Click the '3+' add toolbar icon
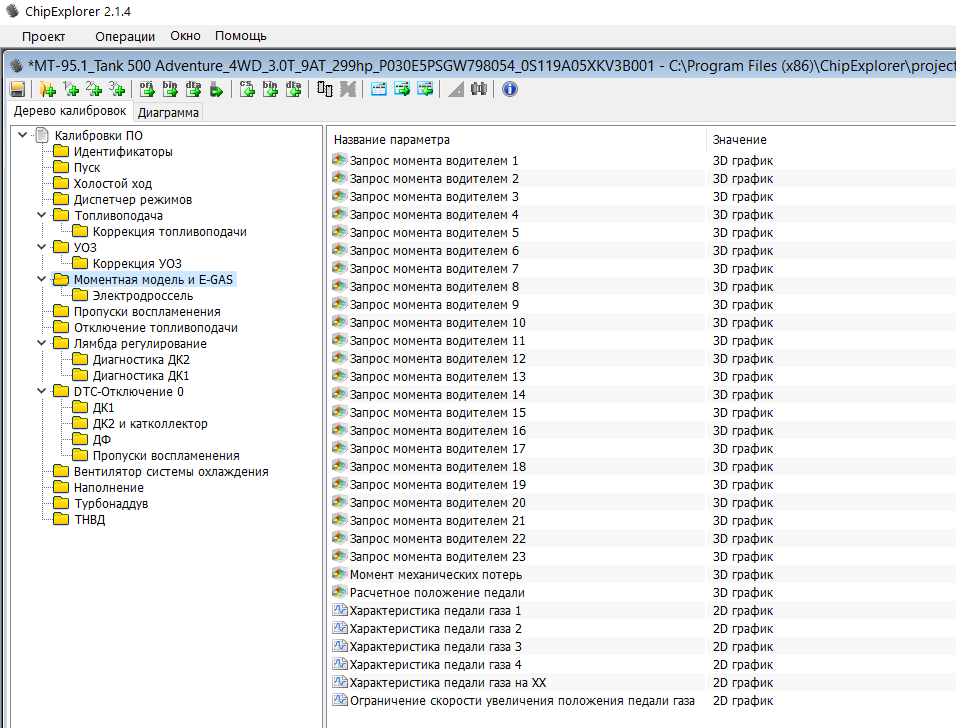Screen dimensions: 956x728 point(117,89)
